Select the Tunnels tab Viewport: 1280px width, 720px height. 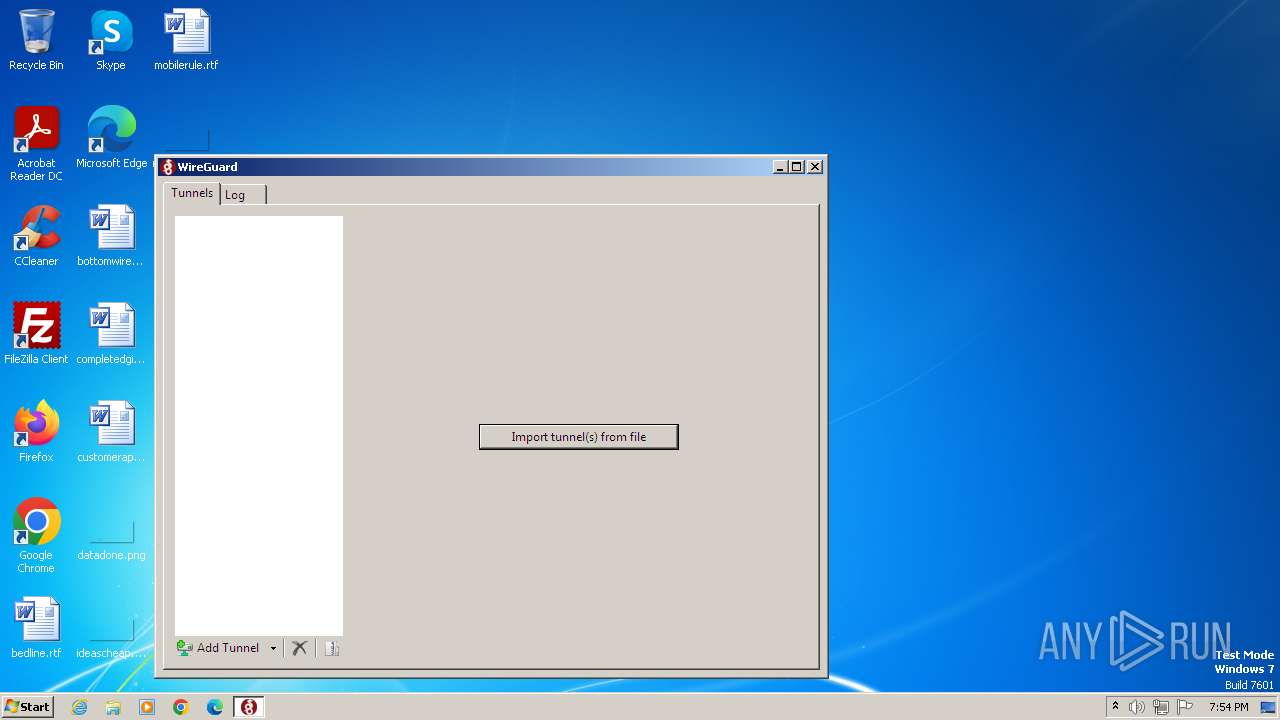(x=192, y=193)
